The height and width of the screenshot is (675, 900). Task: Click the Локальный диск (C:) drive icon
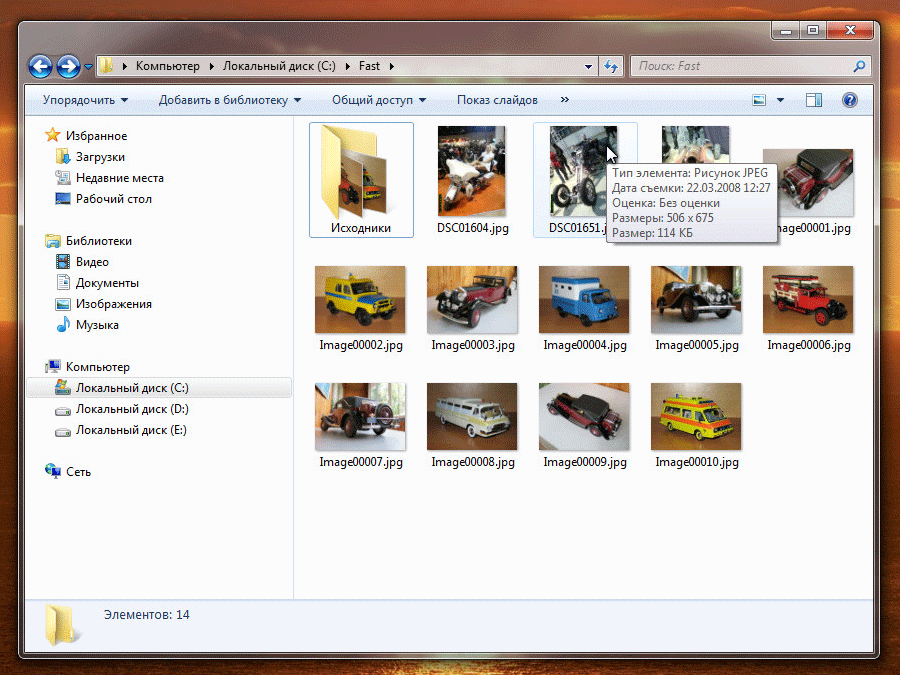(63, 387)
